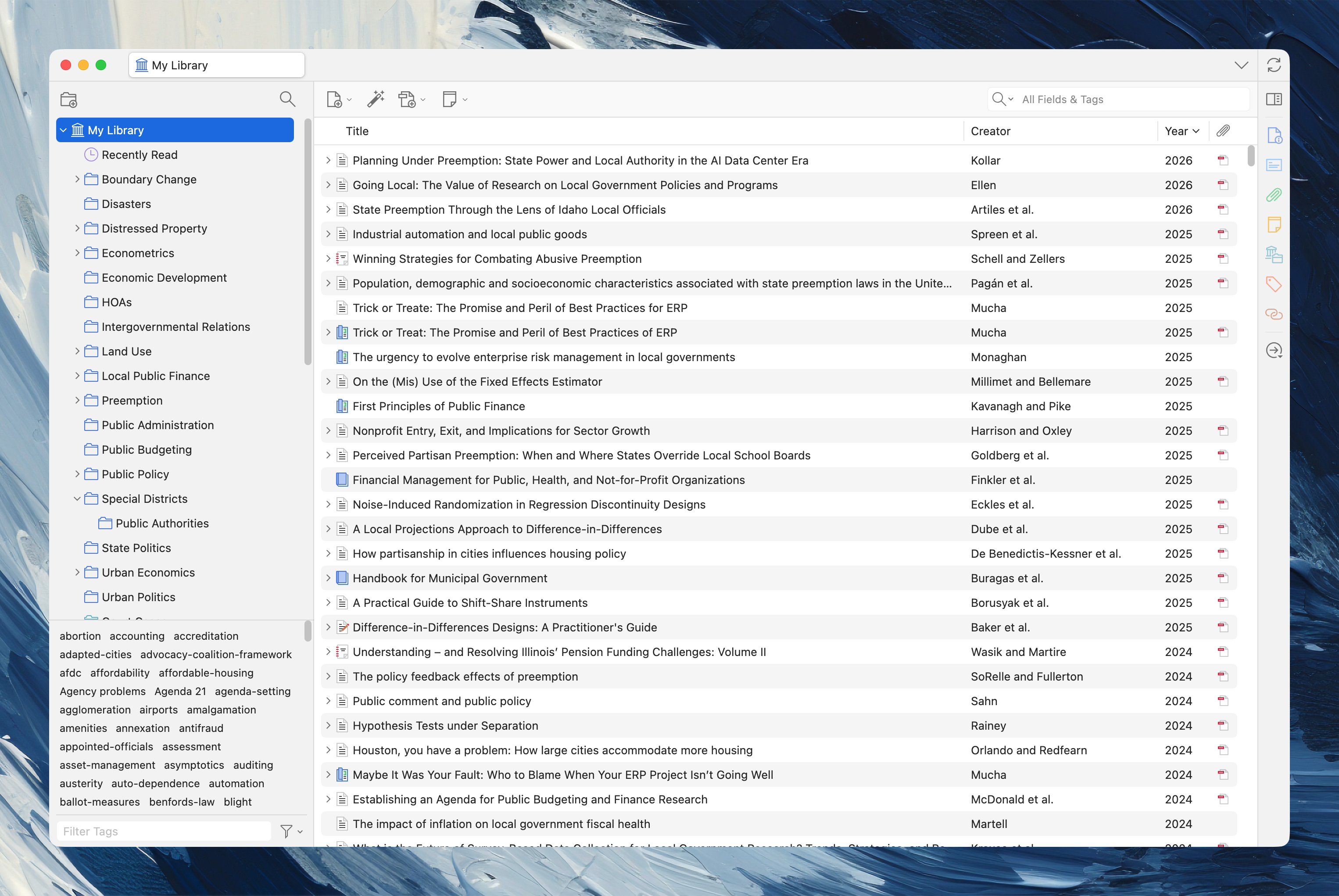Expand the Econometrics collection
Viewport: 1339px width, 896px height.
[77, 253]
